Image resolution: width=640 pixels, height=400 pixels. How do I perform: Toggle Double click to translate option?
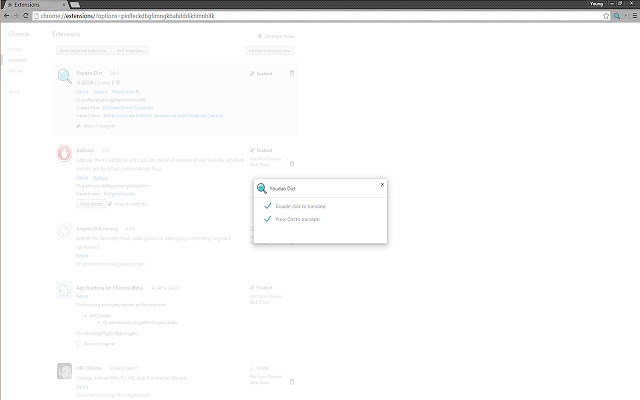[267, 206]
